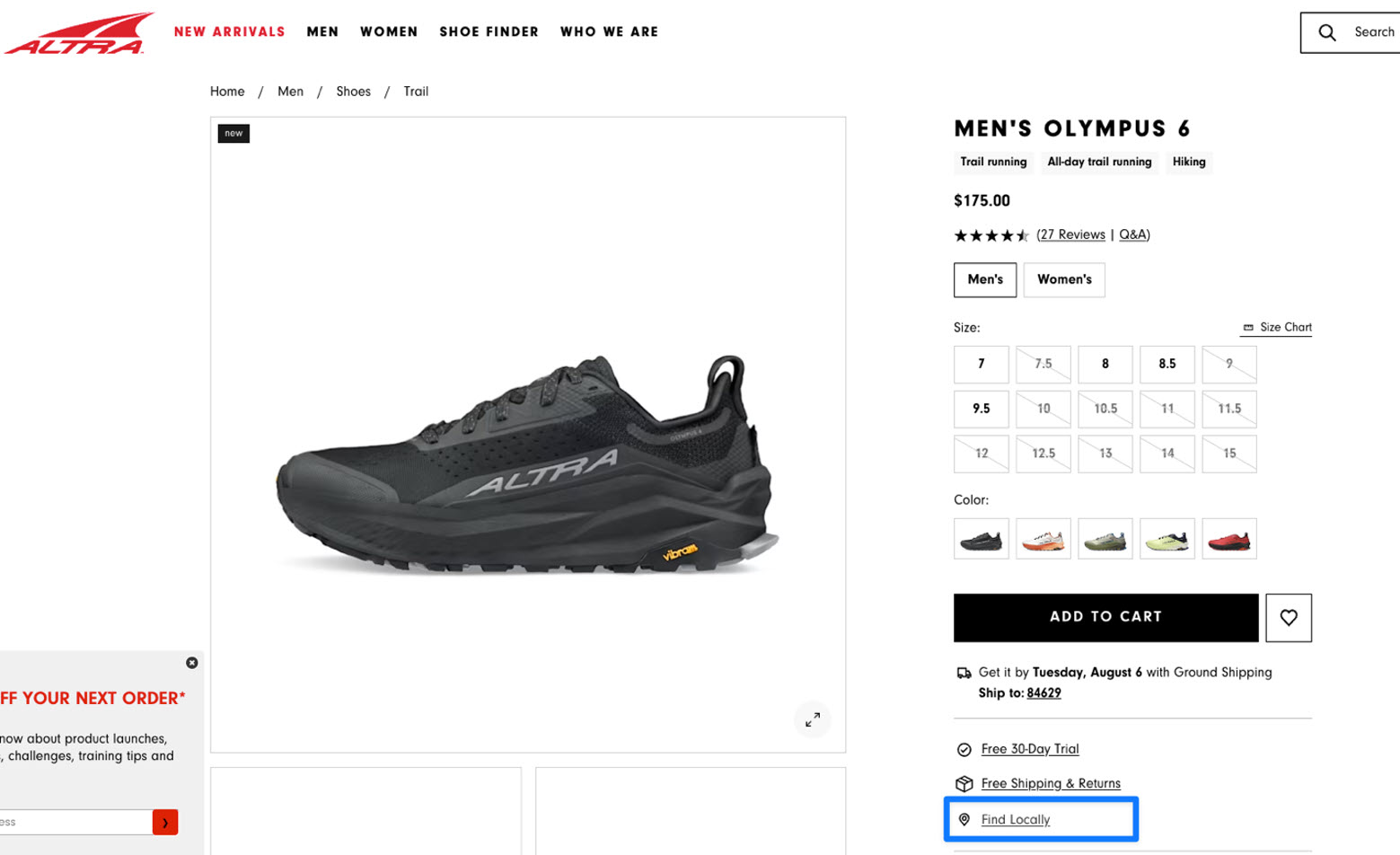This screenshot has width=1400, height=855.
Task: Open the Shoe Finder menu item
Action: click(489, 32)
